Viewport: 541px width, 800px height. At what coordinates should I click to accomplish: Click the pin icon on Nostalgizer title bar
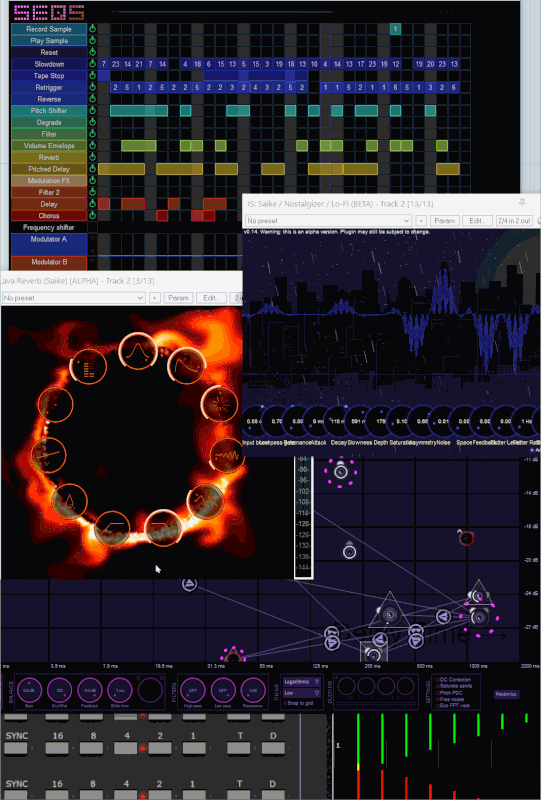pyautogui.click(x=522, y=203)
